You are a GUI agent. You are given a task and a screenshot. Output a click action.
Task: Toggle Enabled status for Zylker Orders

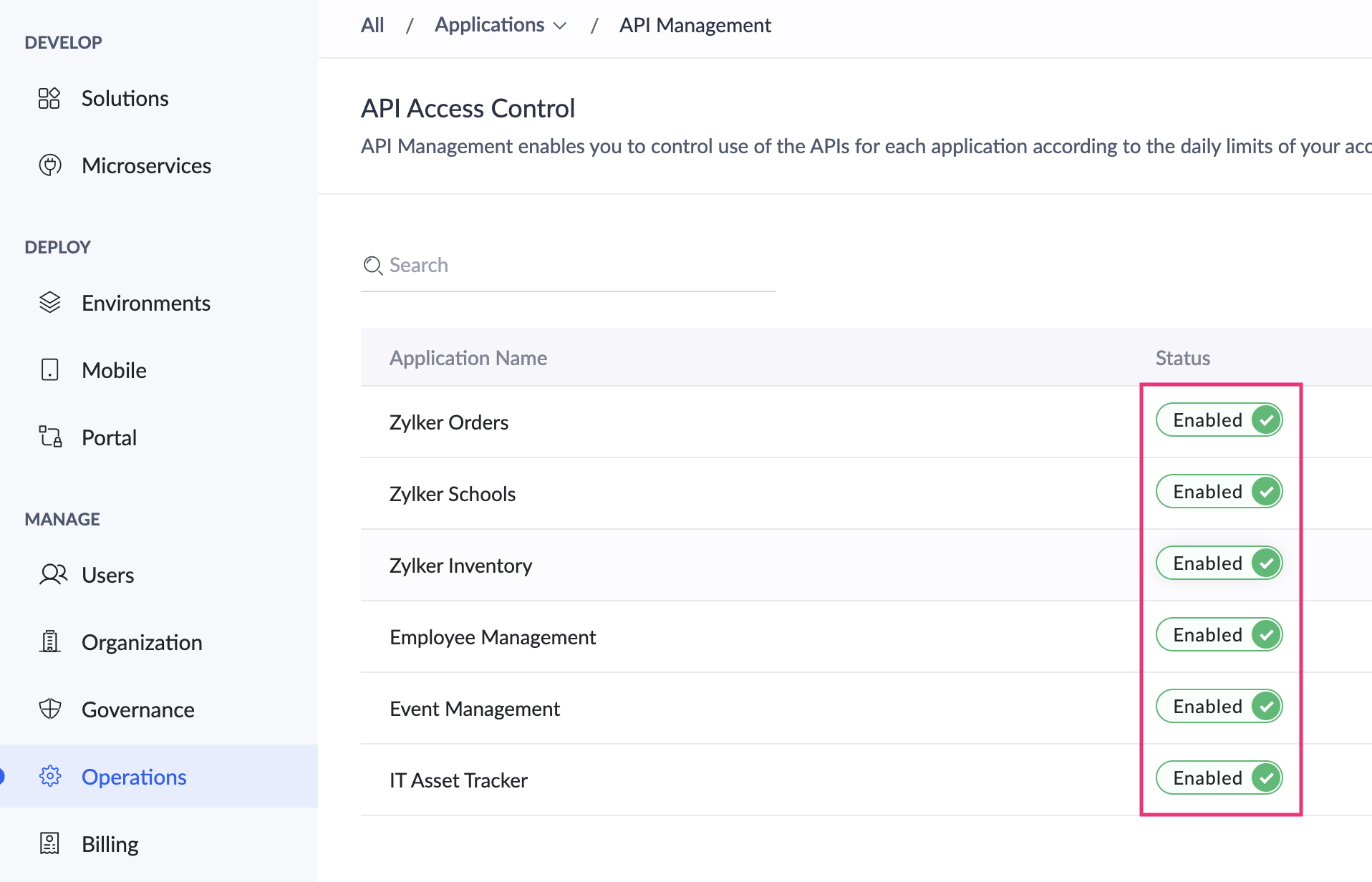tap(1219, 420)
